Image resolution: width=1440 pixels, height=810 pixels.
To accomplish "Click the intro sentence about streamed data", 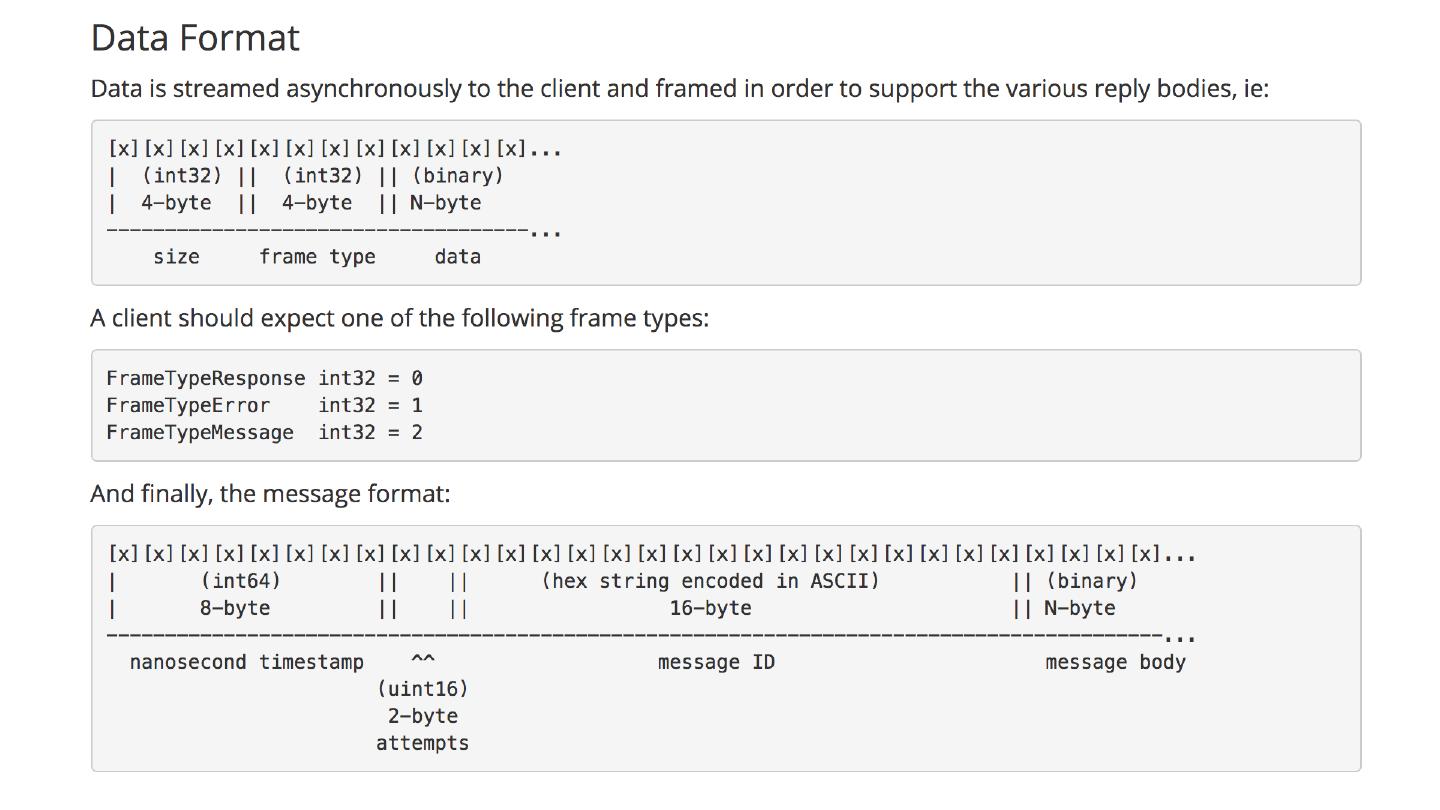I will coord(679,89).
